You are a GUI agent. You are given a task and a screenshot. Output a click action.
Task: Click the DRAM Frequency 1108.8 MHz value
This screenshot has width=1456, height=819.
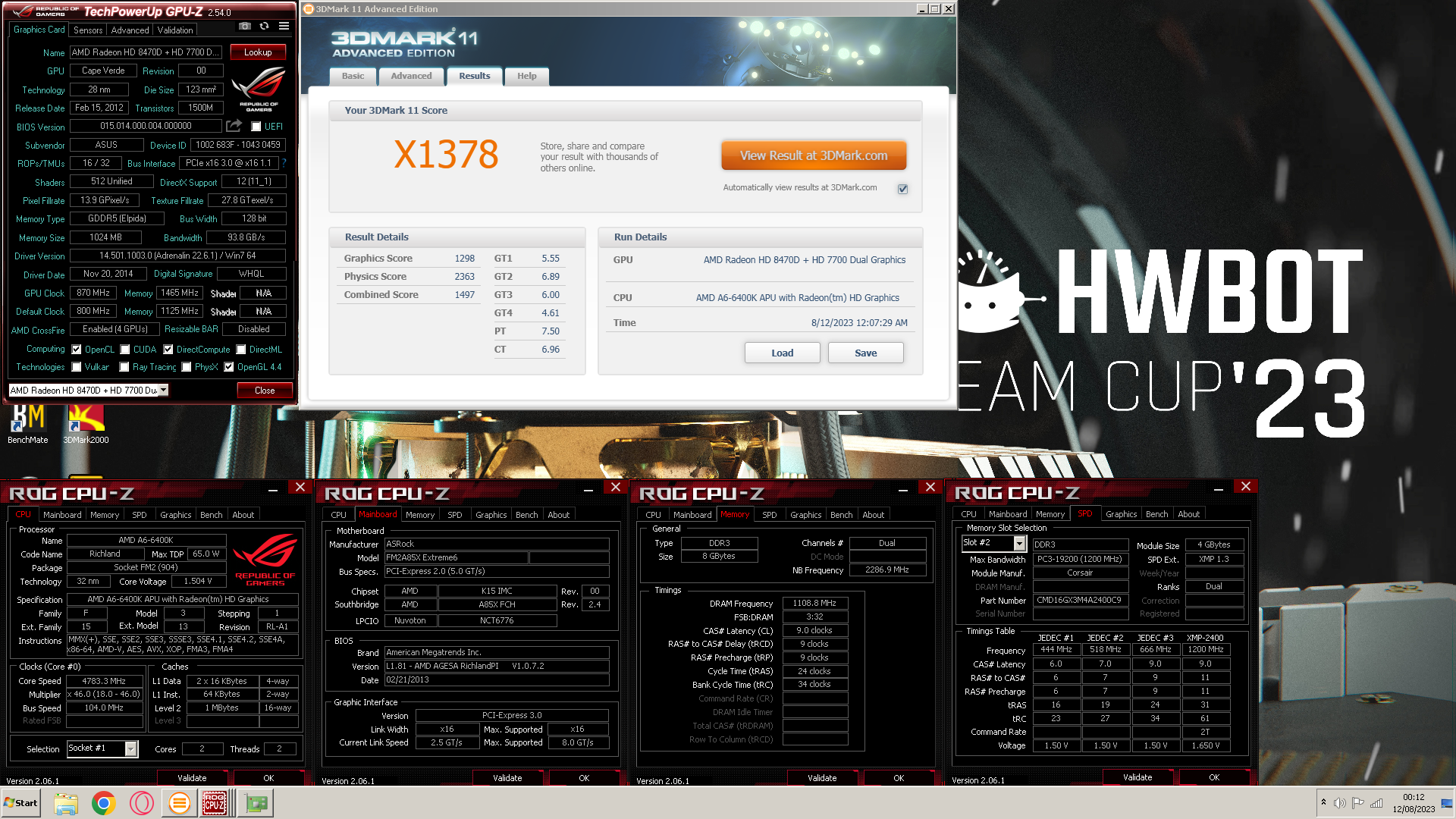point(814,604)
